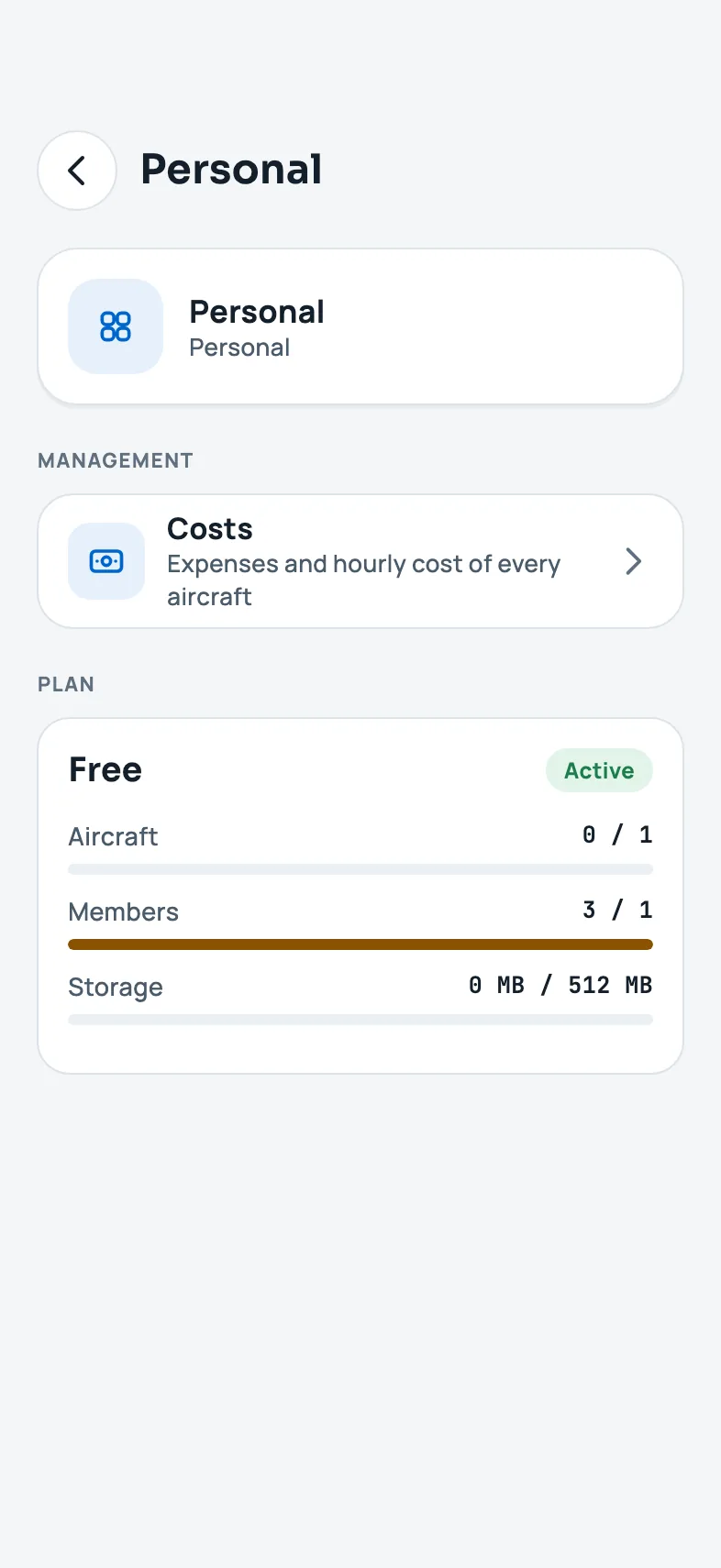This screenshot has height=1568, width=721.
Task: Click the Personal page heading
Action: (x=231, y=170)
